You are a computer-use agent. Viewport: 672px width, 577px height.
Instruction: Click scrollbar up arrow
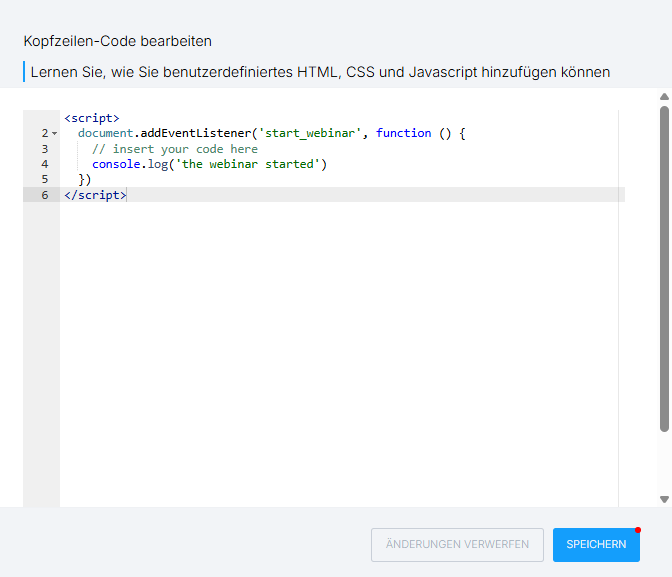(x=664, y=97)
